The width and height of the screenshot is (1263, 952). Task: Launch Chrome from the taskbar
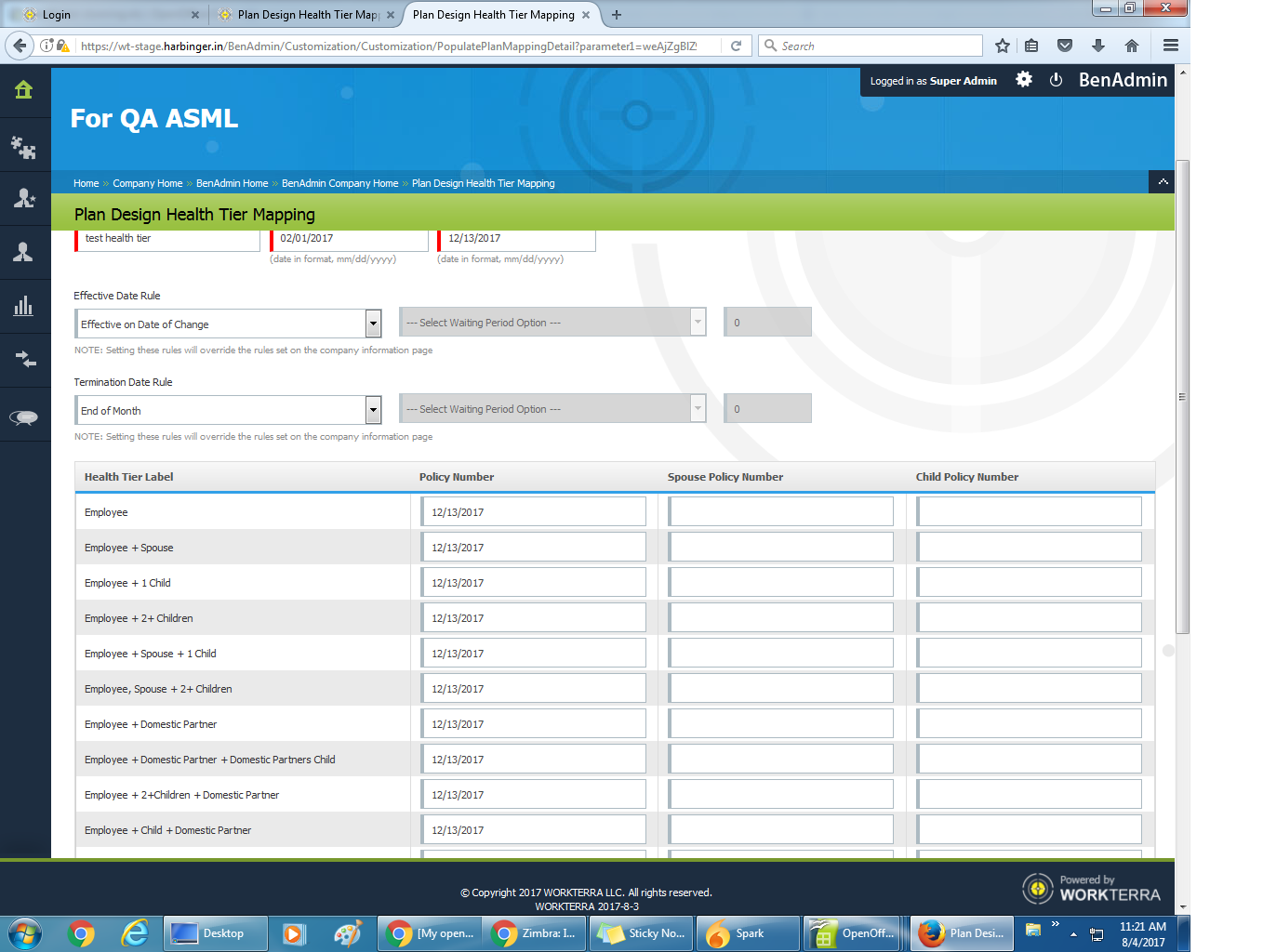tap(82, 933)
